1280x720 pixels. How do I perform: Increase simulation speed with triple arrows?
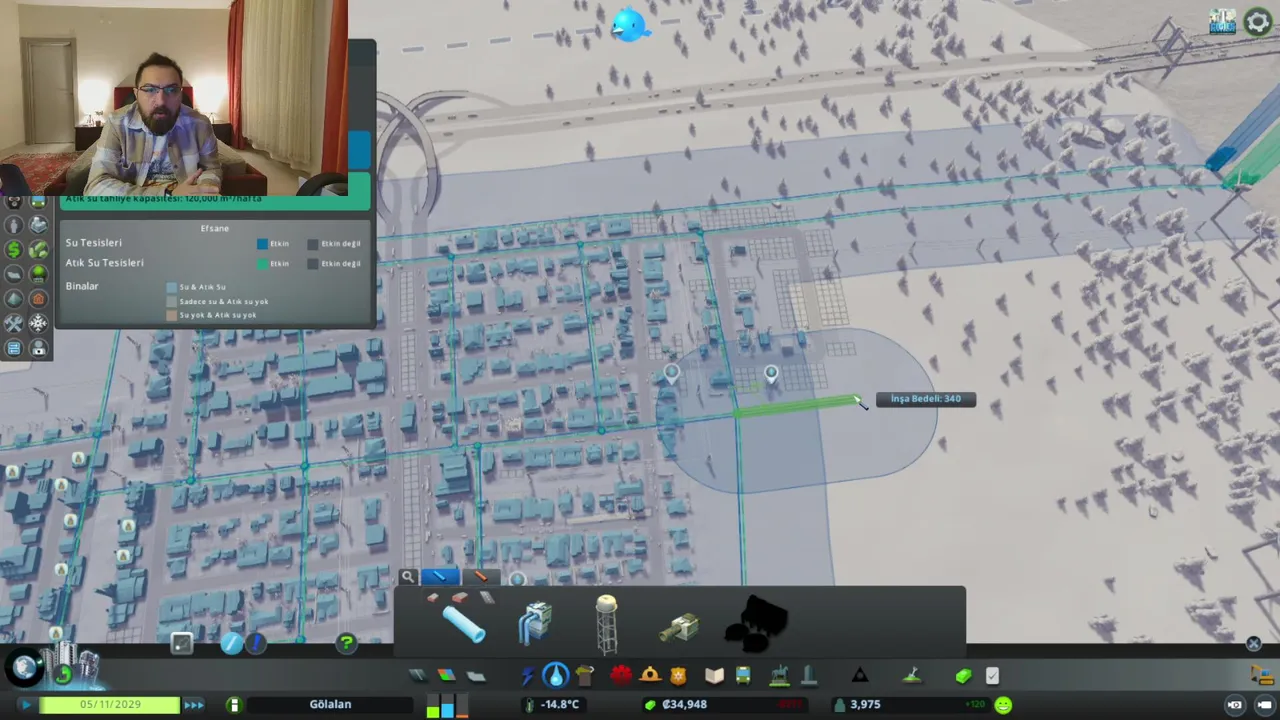click(x=194, y=705)
